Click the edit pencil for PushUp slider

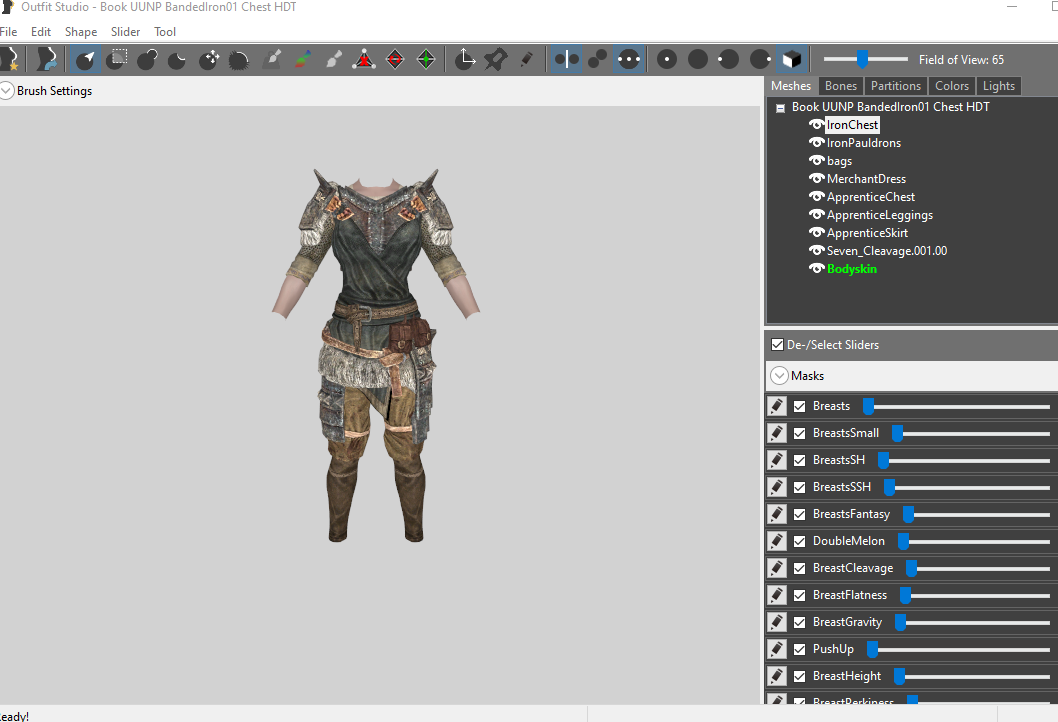[777, 649]
